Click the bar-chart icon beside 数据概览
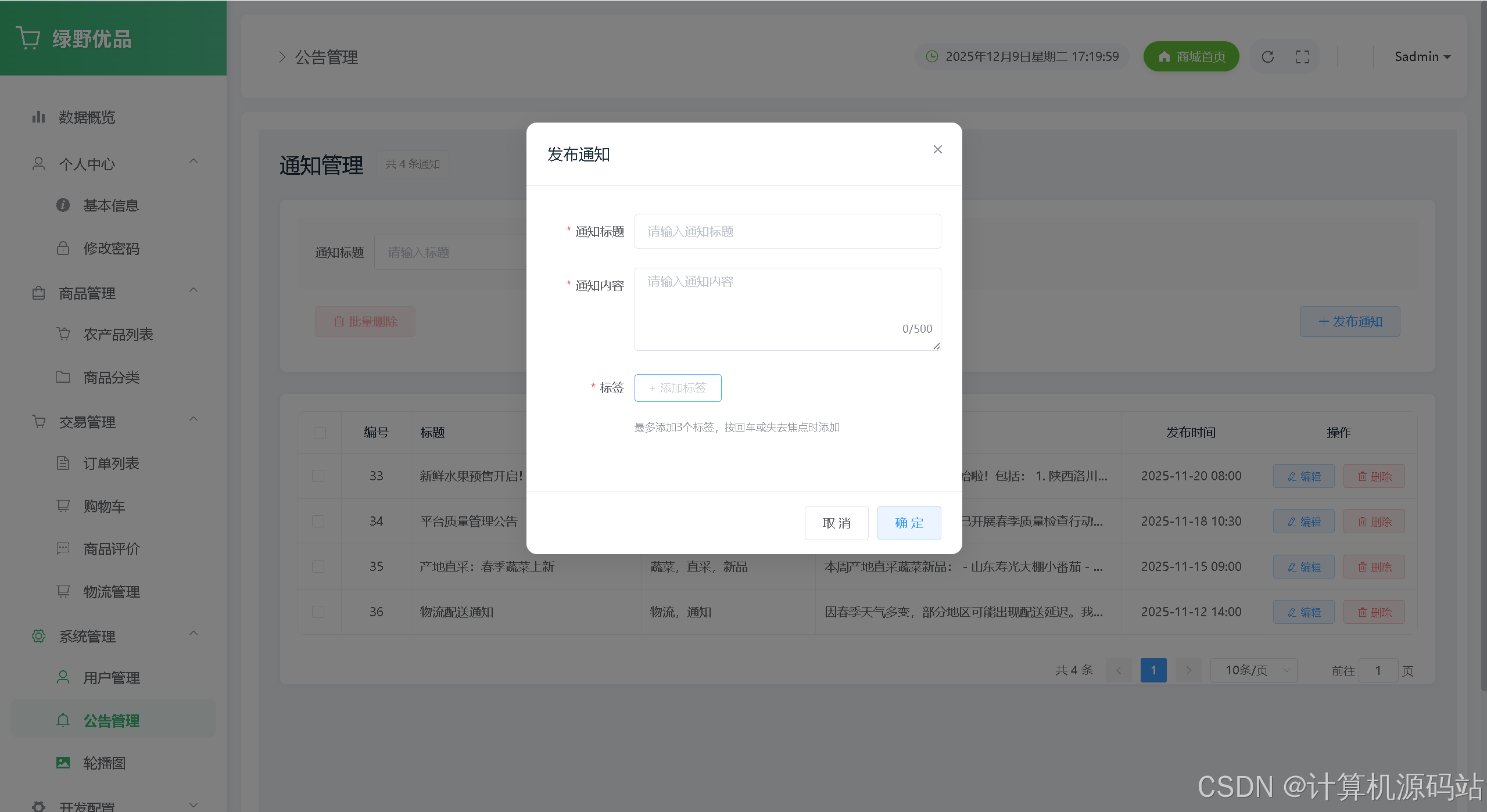Viewport: 1487px width, 812px height. pos(38,117)
